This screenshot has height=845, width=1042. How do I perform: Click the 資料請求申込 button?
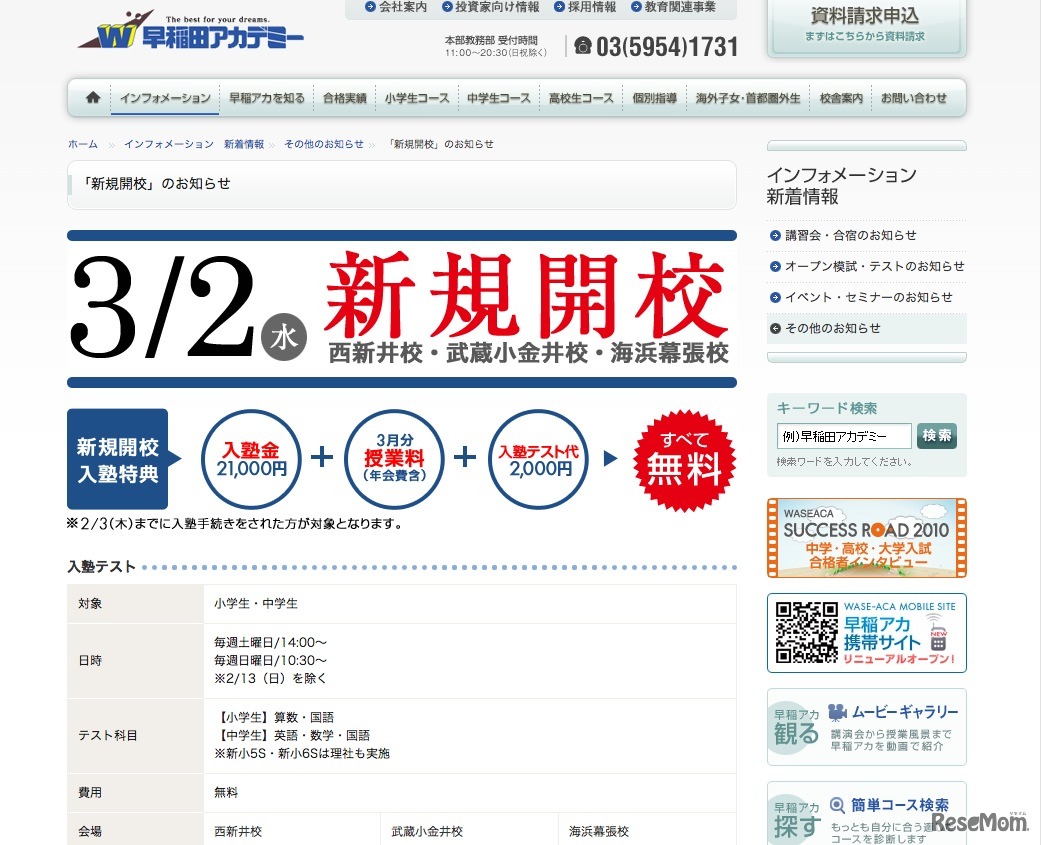(866, 27)
